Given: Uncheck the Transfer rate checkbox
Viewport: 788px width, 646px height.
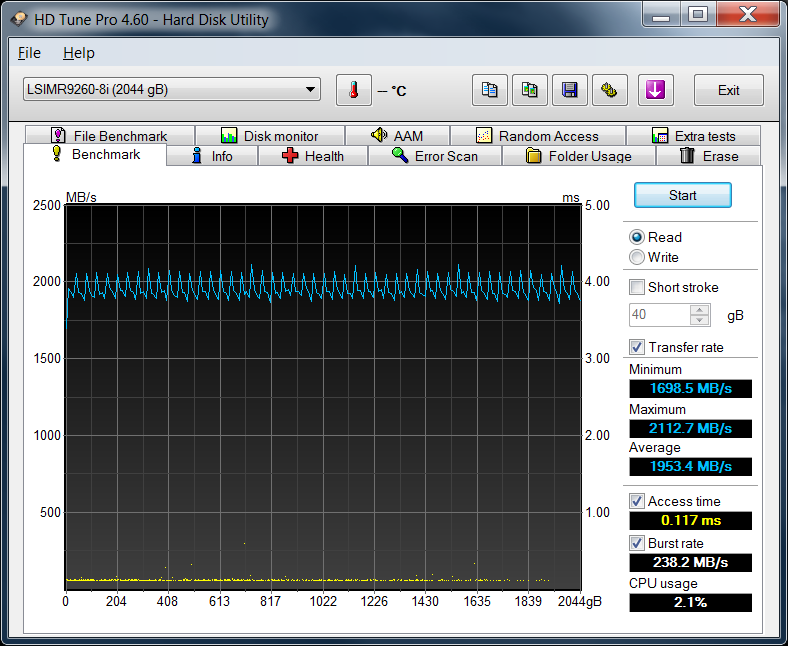Looking at the screenshot, I should pyautogui.click(x=637, y=347).
